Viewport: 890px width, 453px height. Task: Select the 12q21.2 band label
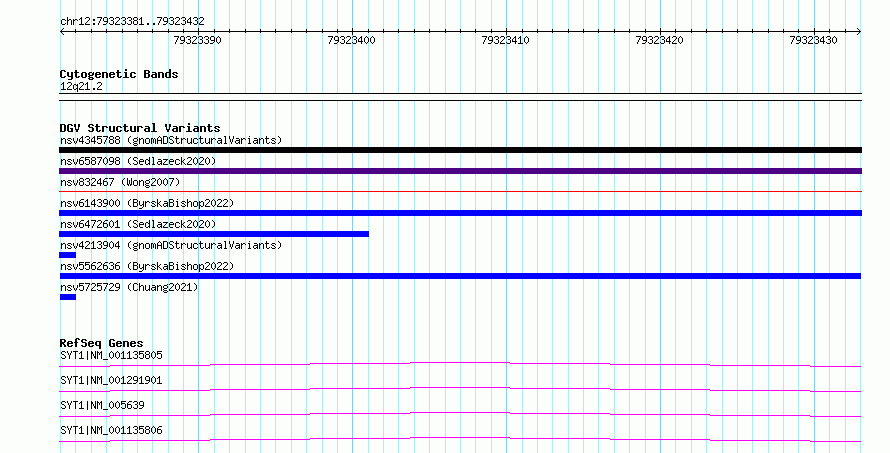(x=81, y=87)
